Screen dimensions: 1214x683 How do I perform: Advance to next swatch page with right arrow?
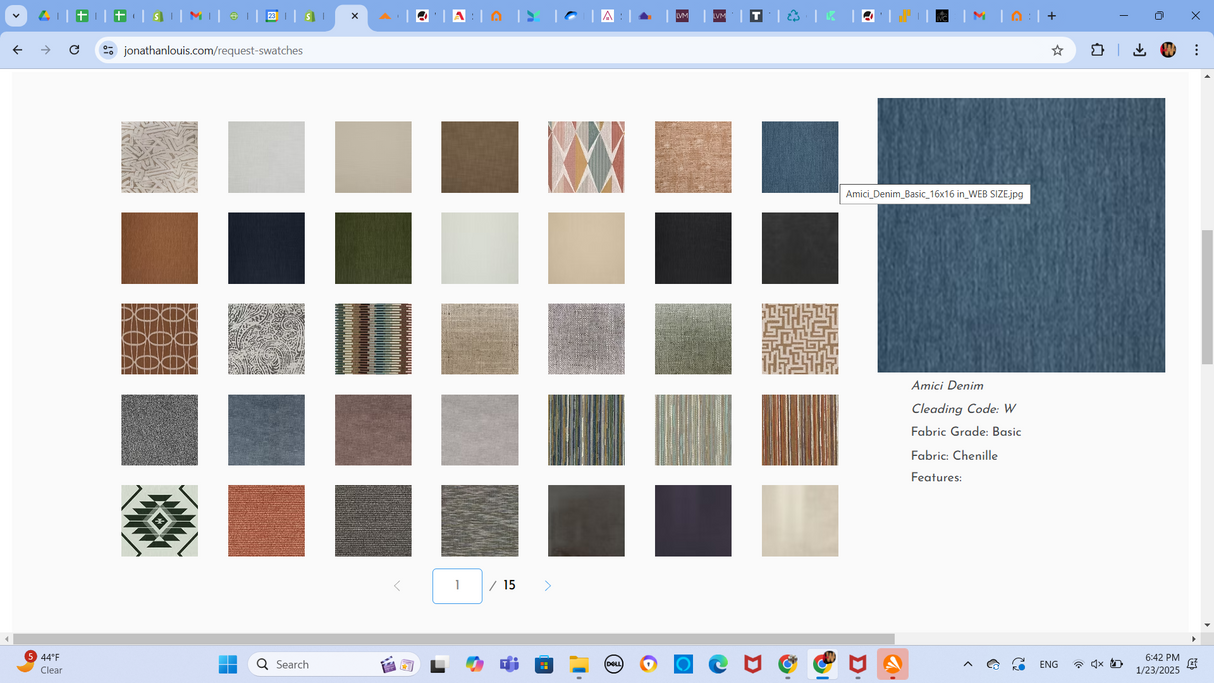pos(547,585)
